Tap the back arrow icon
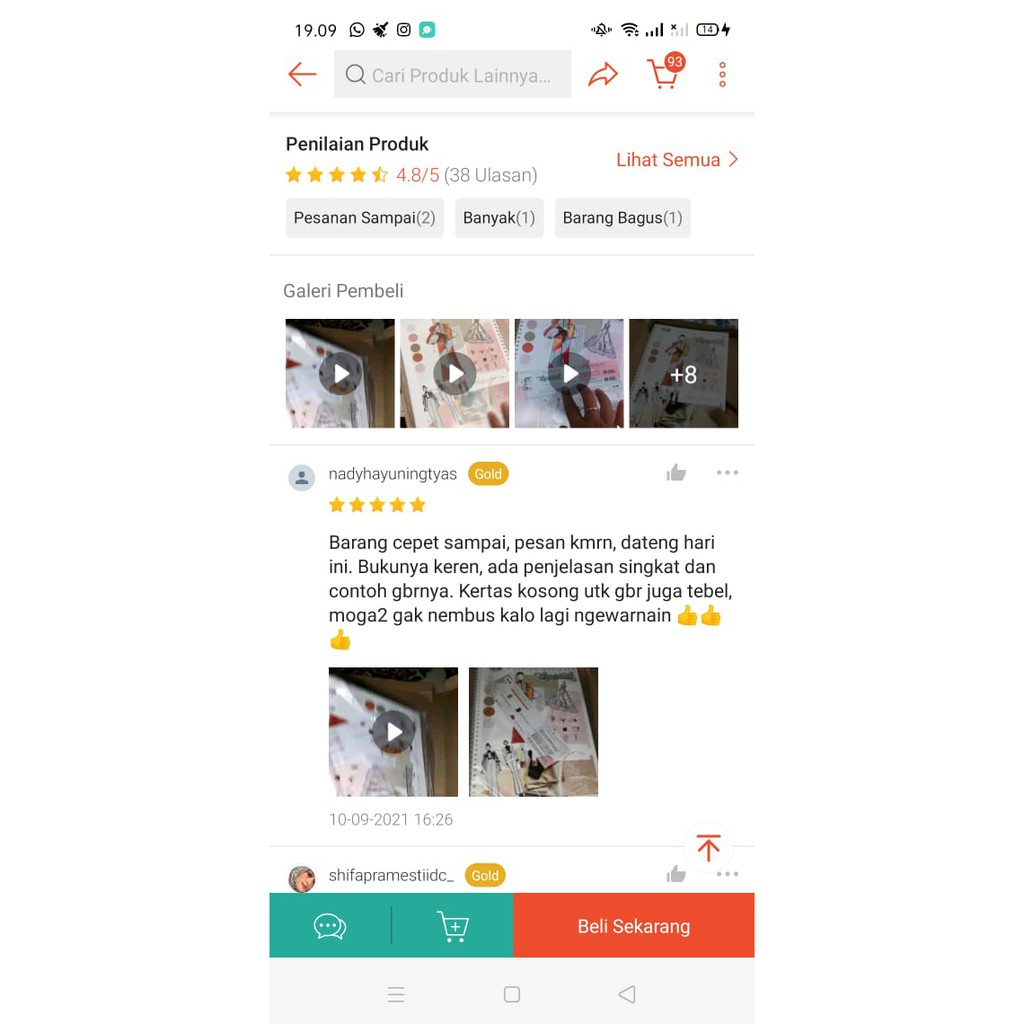This screenshot has width=1024, height=1024. coord(302,74)
